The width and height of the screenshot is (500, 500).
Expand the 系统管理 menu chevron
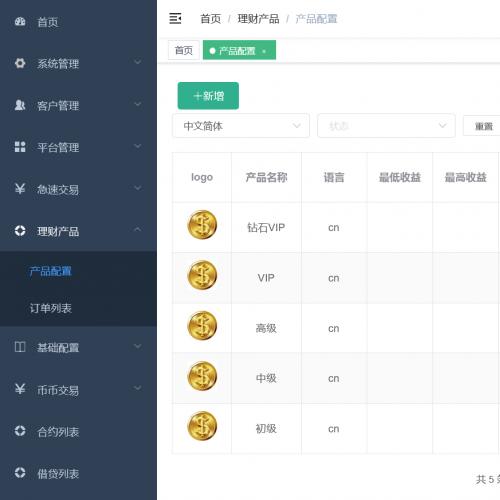(137, 62)
